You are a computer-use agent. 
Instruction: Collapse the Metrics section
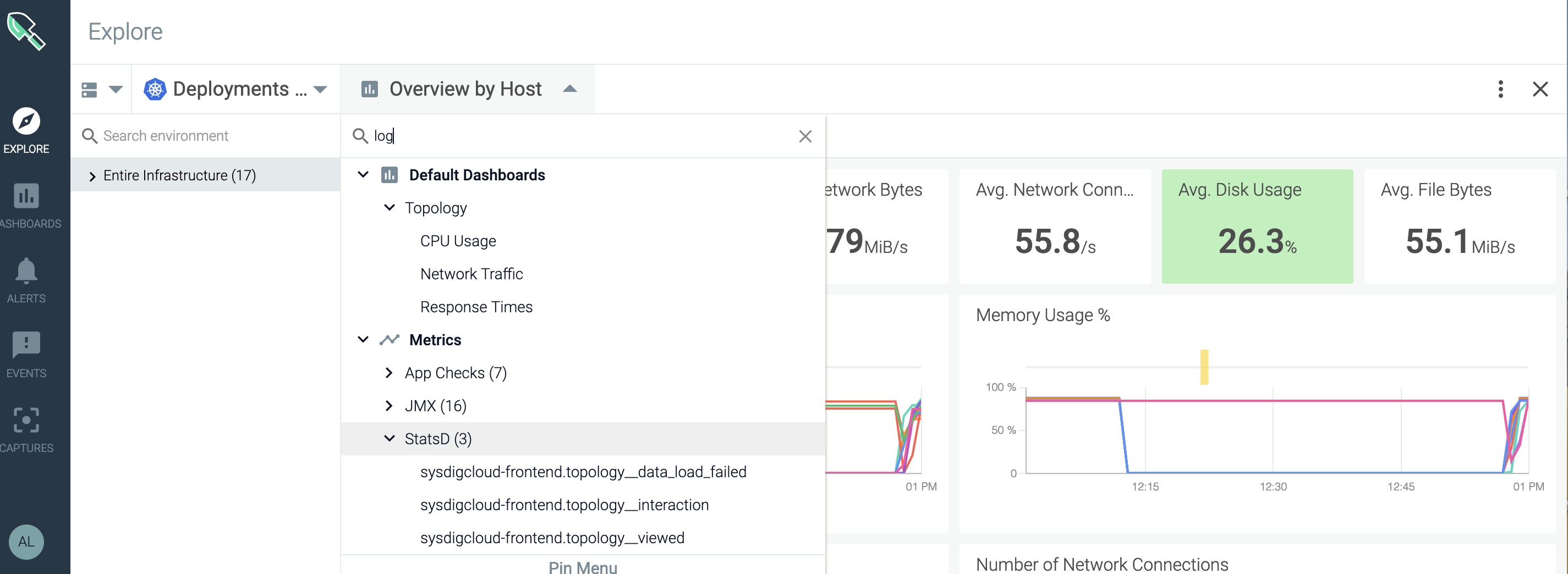coord(363,340)
